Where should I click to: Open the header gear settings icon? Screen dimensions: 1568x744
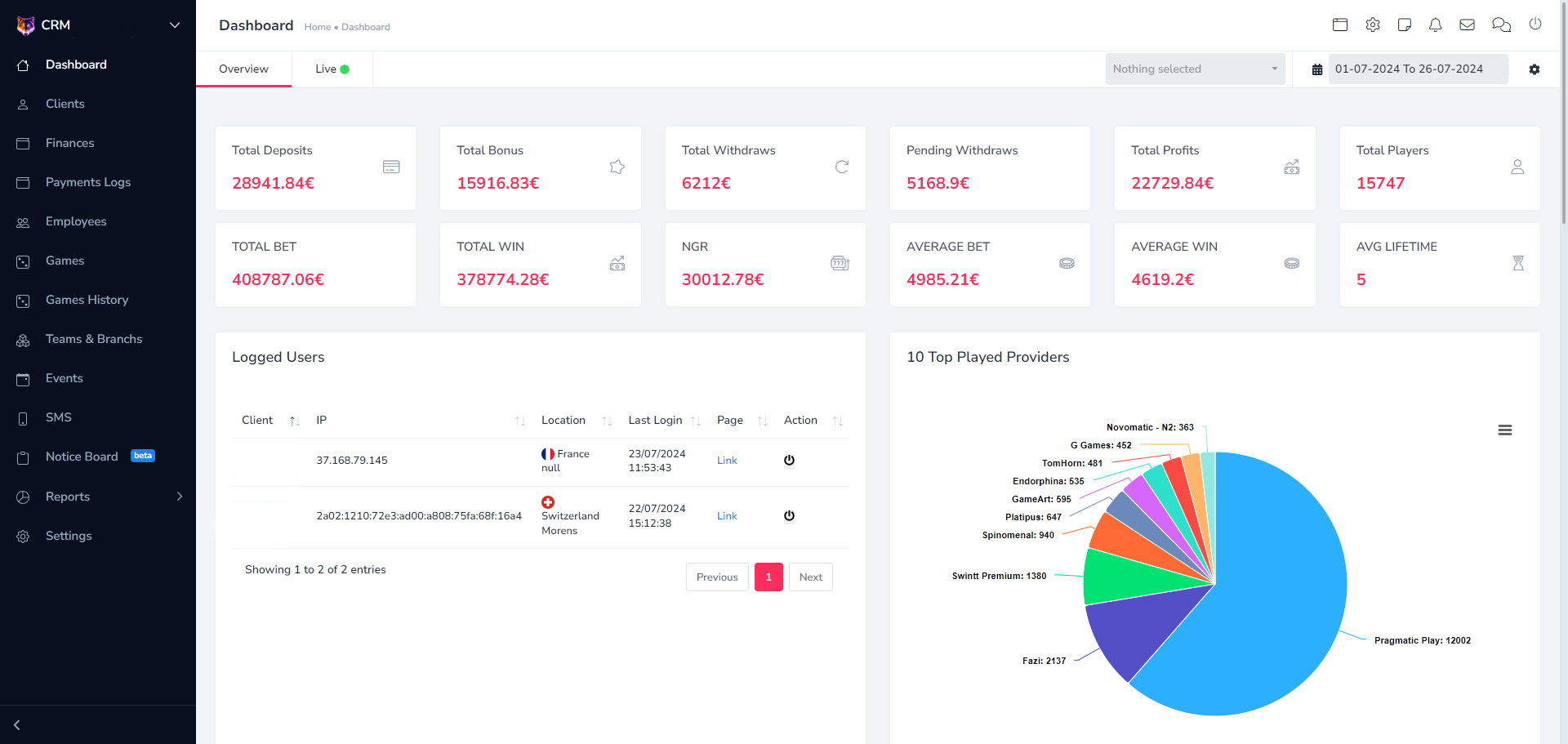[x=1373, y=25]
